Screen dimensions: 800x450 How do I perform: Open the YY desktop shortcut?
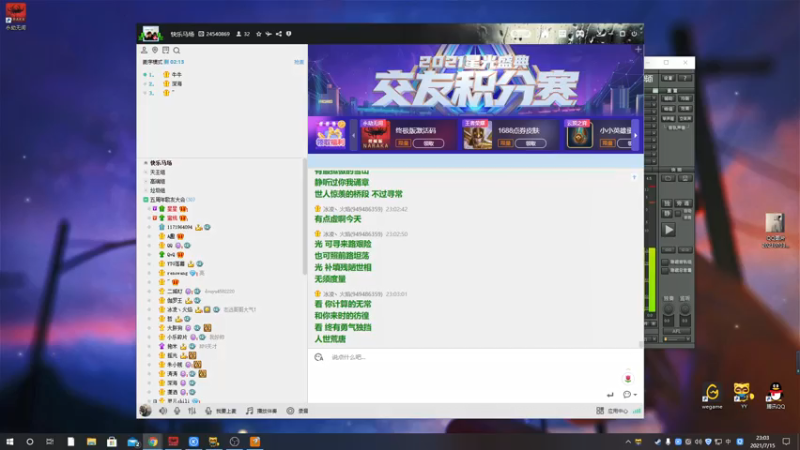743,395
